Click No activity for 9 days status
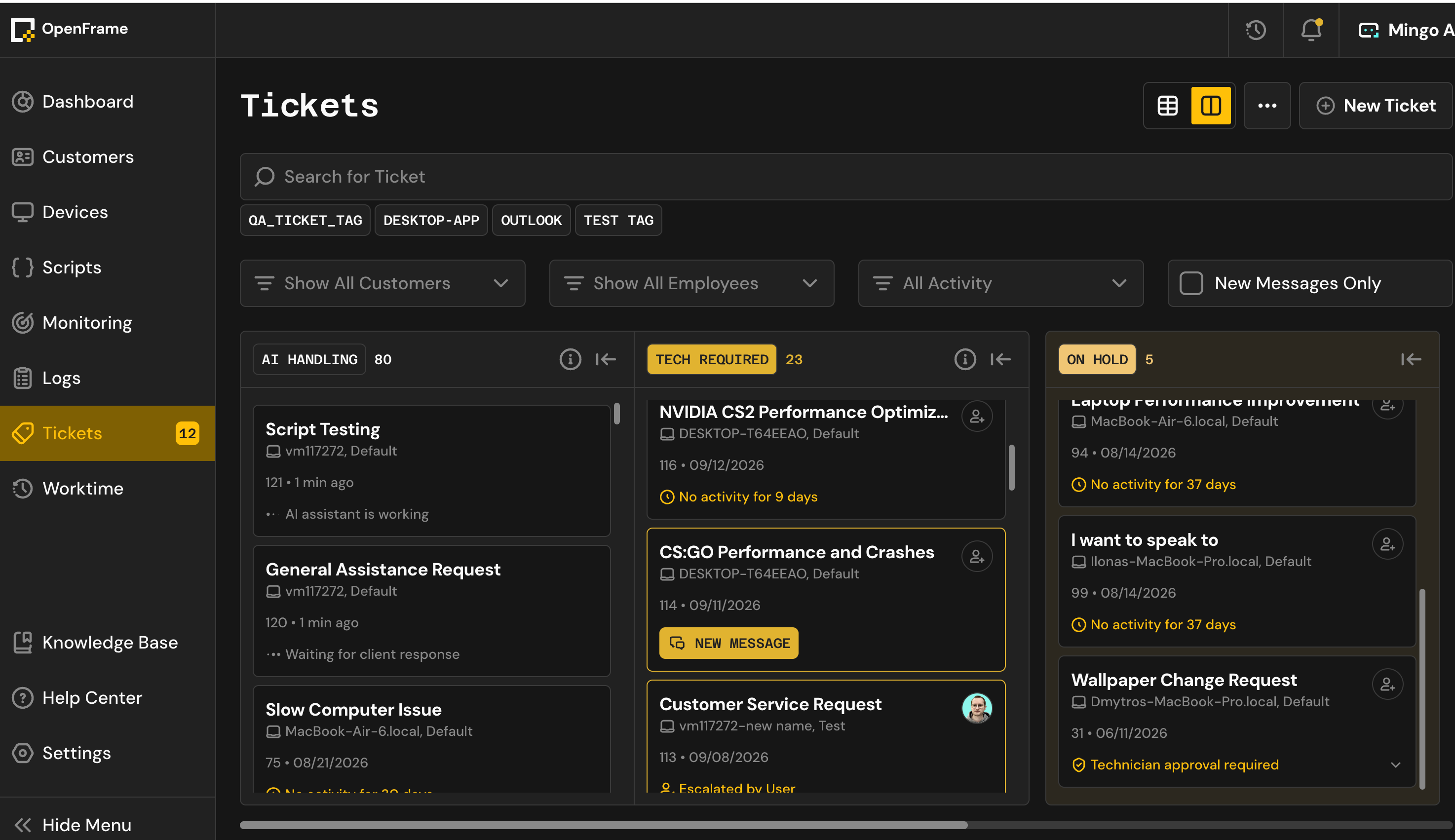Screen dimensions: 1455x840 pos(738,496)
